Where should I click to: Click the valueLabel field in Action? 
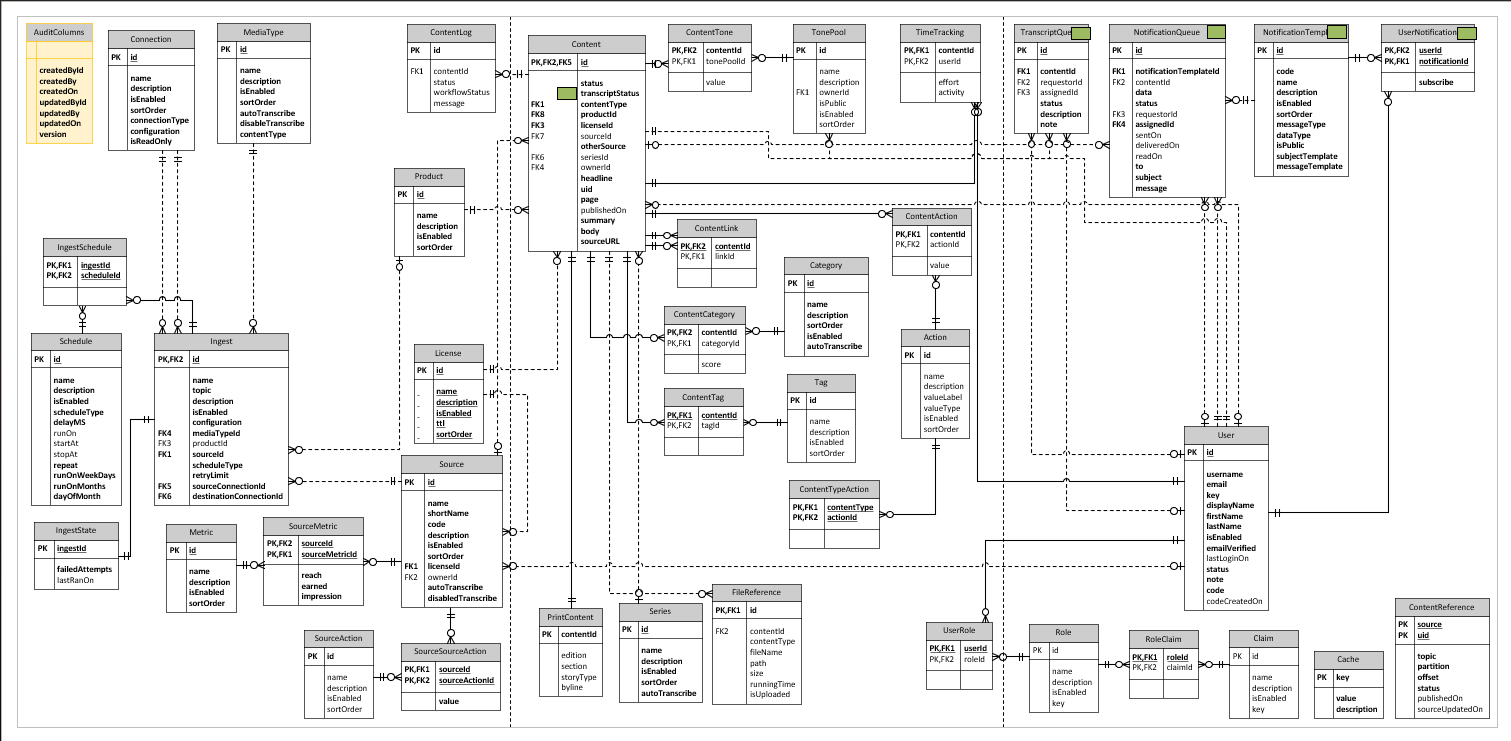(x=942, y=397)
